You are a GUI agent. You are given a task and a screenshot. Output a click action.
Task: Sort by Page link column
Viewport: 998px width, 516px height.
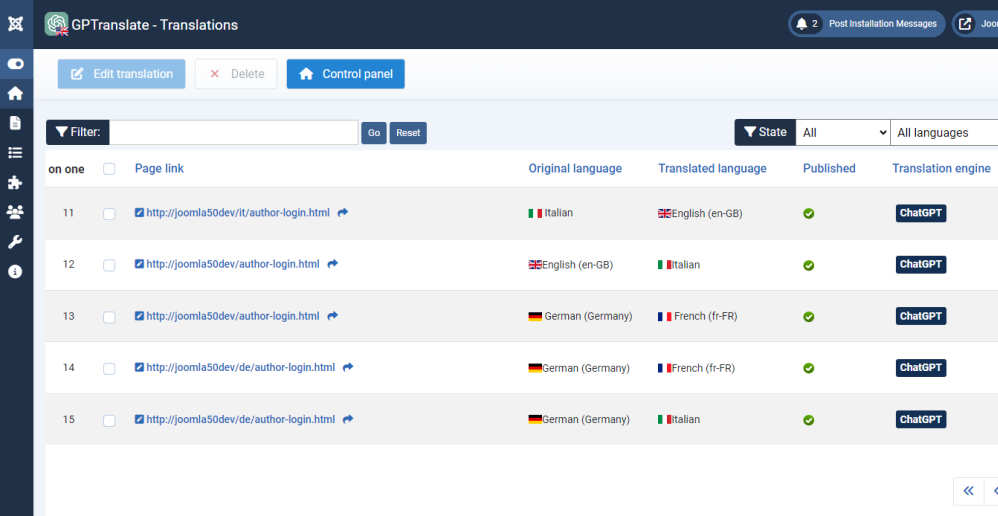click(x=159, y=169)
